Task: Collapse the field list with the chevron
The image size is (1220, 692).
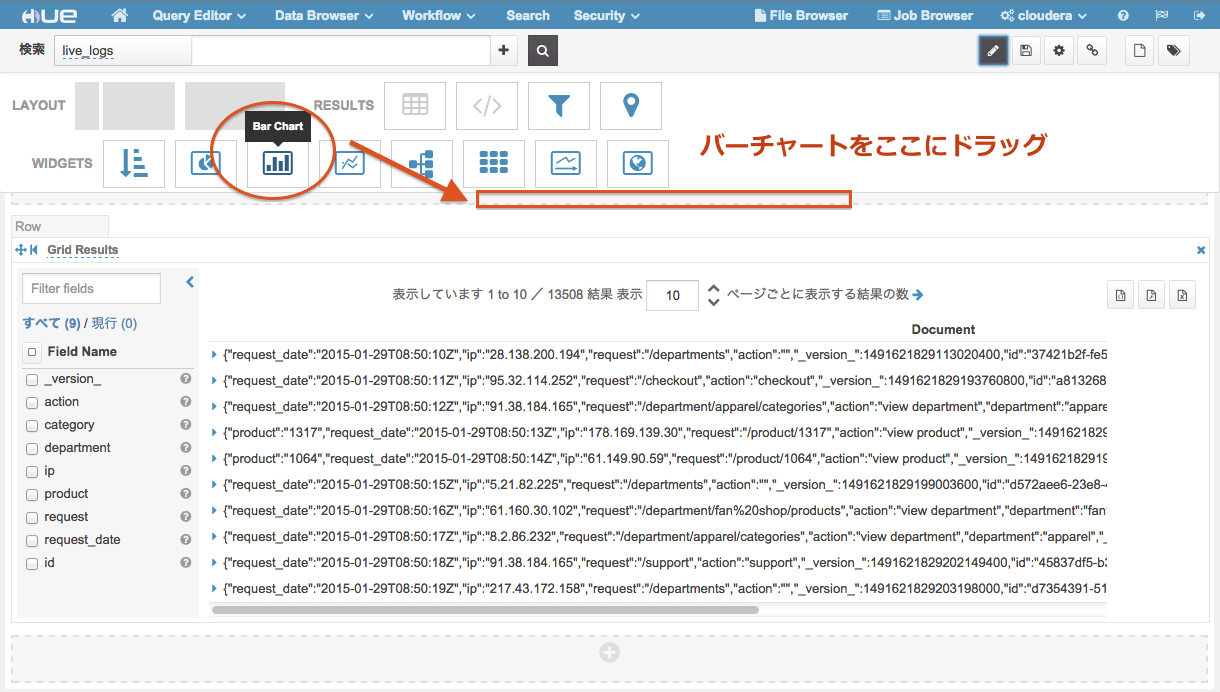Action: click(x=190, y=283)
